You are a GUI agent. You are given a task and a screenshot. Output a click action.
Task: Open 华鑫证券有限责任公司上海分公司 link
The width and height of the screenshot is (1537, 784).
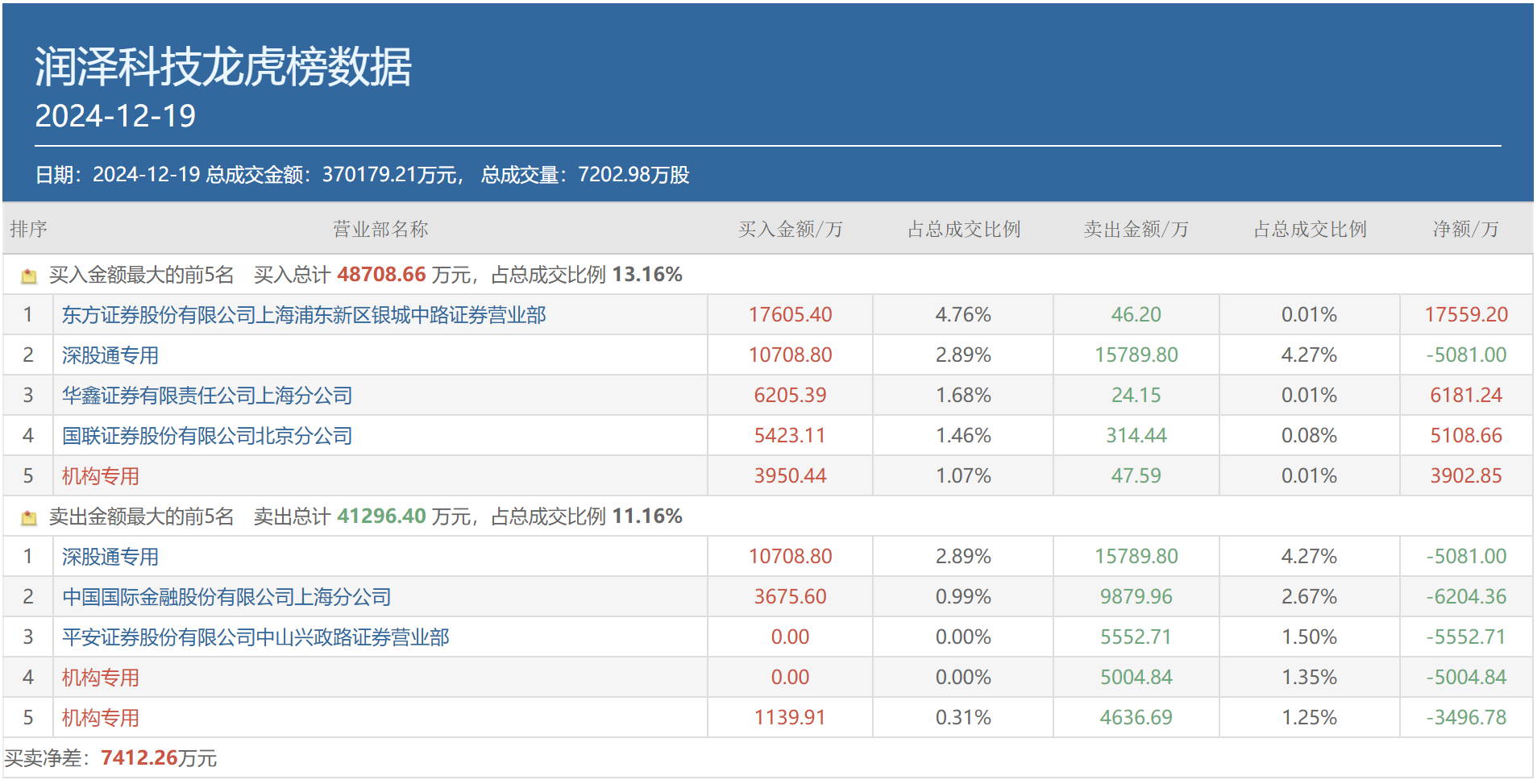tap(206, 396)
